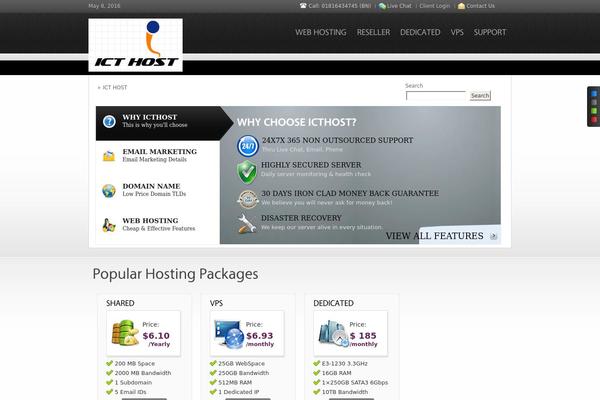Select the Email Marketing slider tab
Image resolution: width=600 pixels, height=400 pixels.
[158, 155]
